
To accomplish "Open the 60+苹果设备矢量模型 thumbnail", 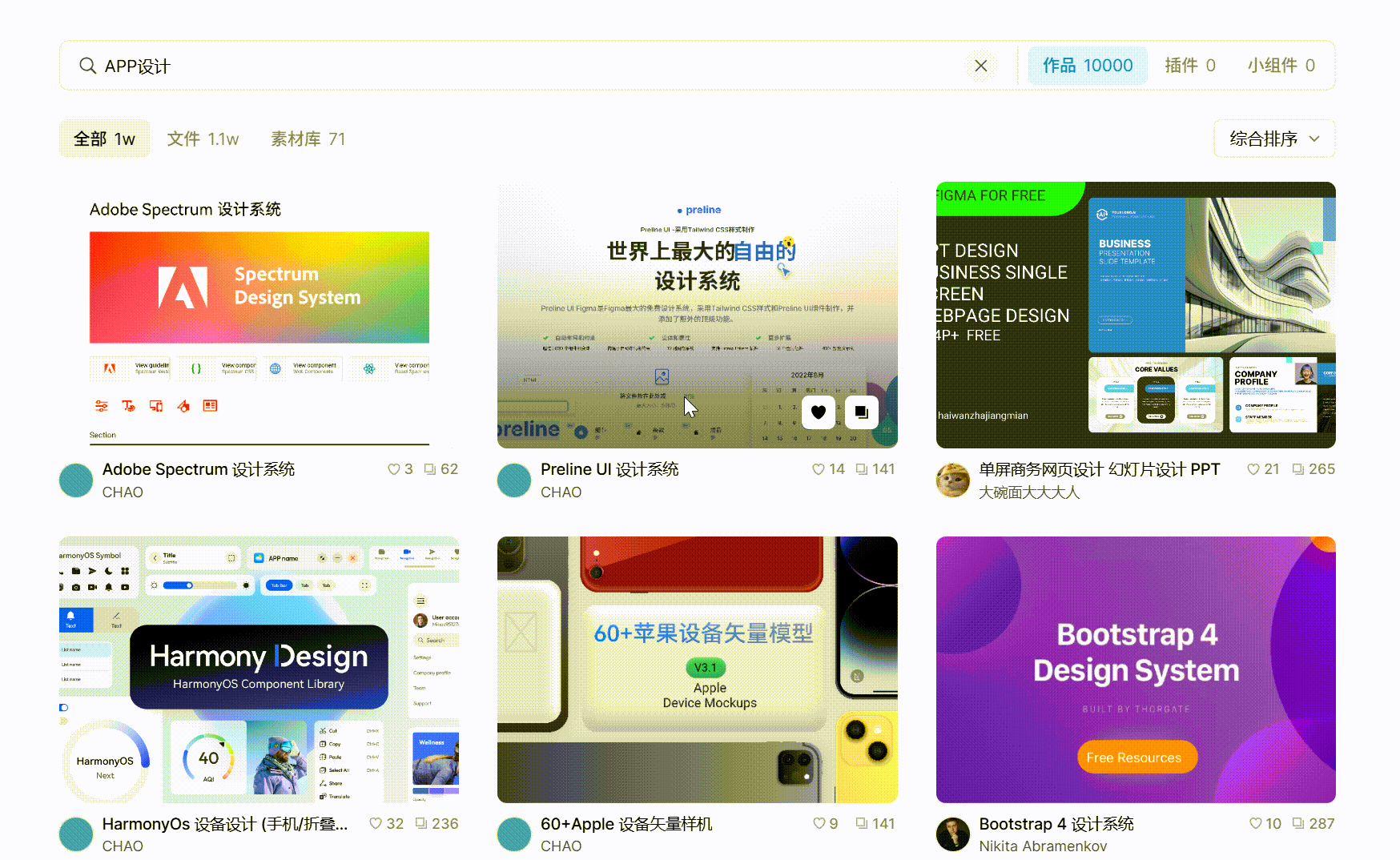I will pyautogui.click(x=698, y=669).
